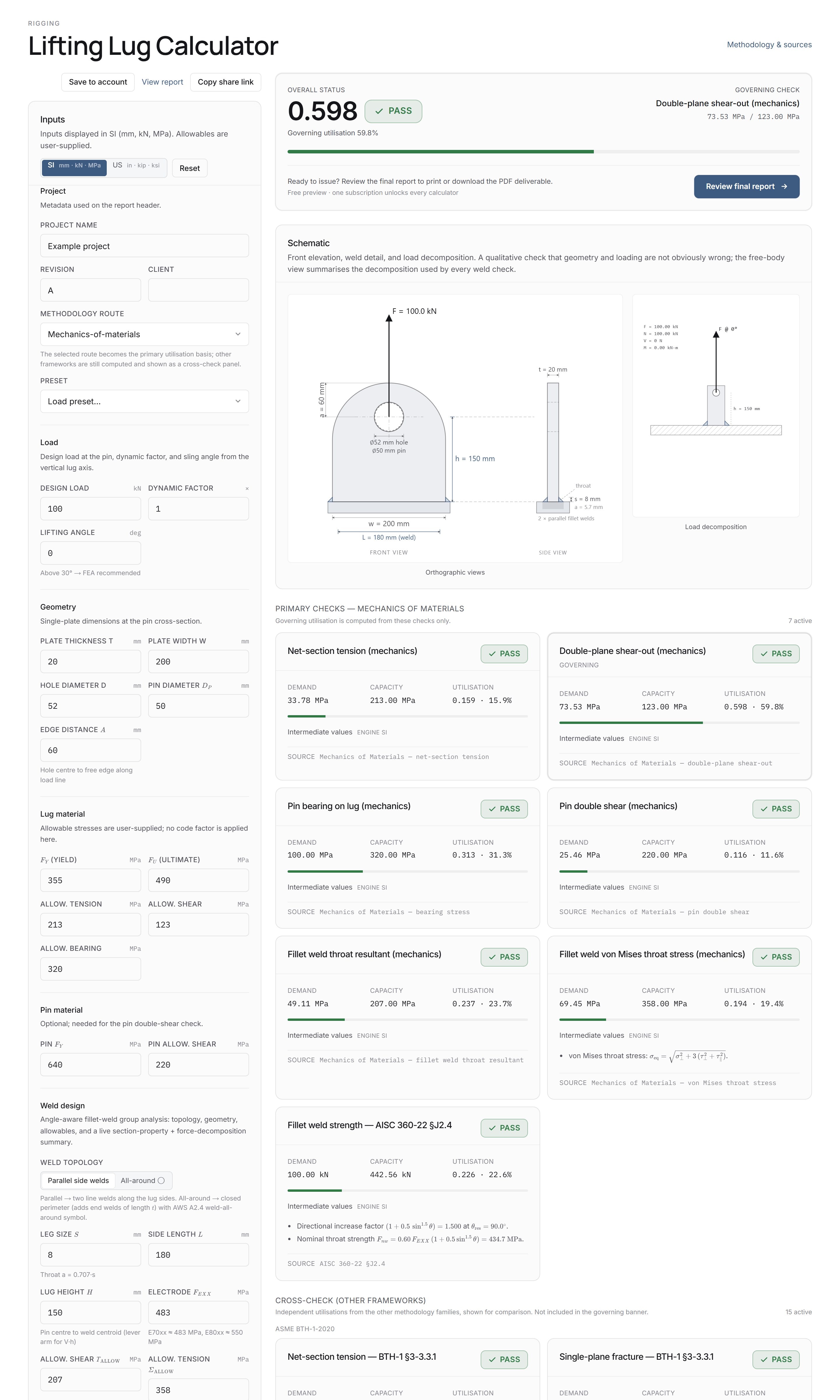Click PASS badge on Net-section tension (mechanics) card
This screenshot has width=840, height=1400.
tap(504, 654)
